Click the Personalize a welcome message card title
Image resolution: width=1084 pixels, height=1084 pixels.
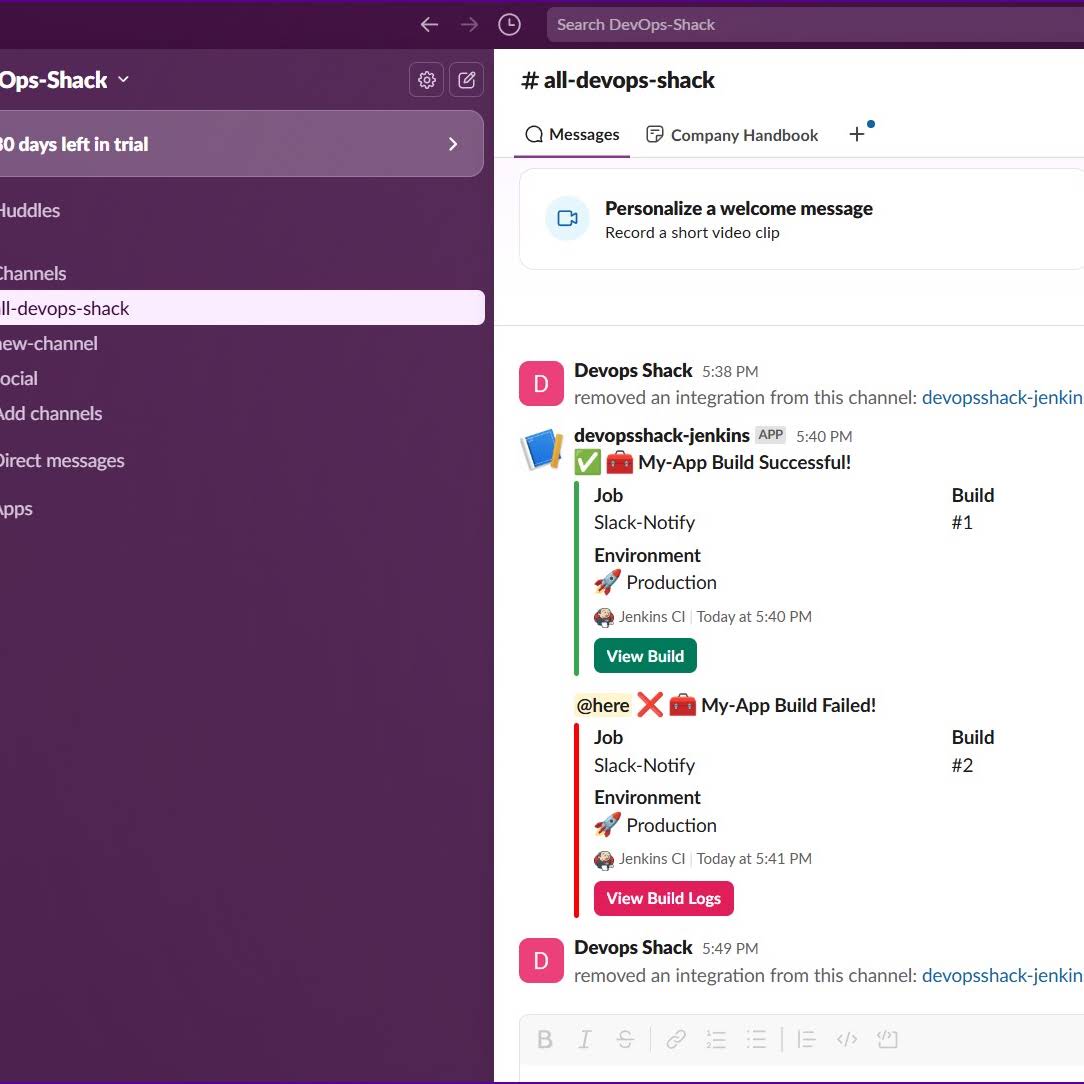[x=738, y=208]
